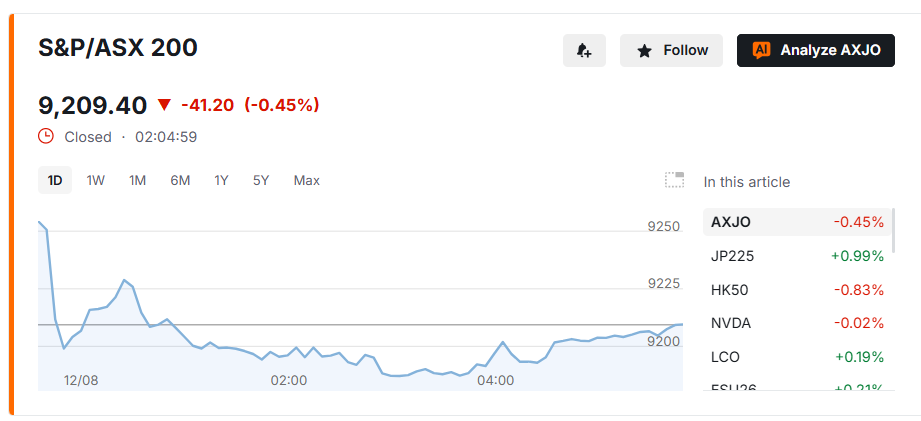Open AXJO in the article list
The width and height of the screenshot is (921, 421).
(797, 222)
